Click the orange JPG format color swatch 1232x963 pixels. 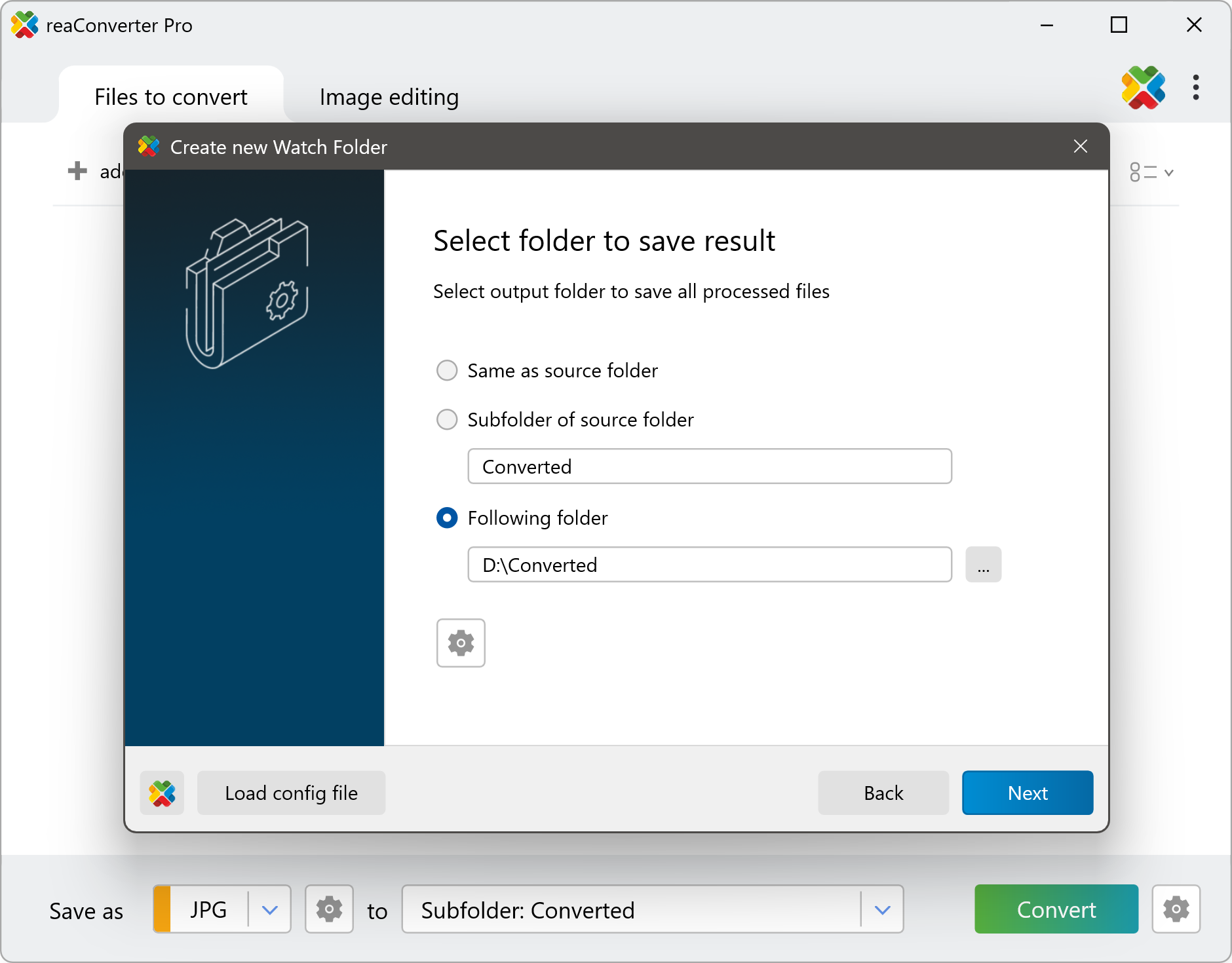point(162,909)
